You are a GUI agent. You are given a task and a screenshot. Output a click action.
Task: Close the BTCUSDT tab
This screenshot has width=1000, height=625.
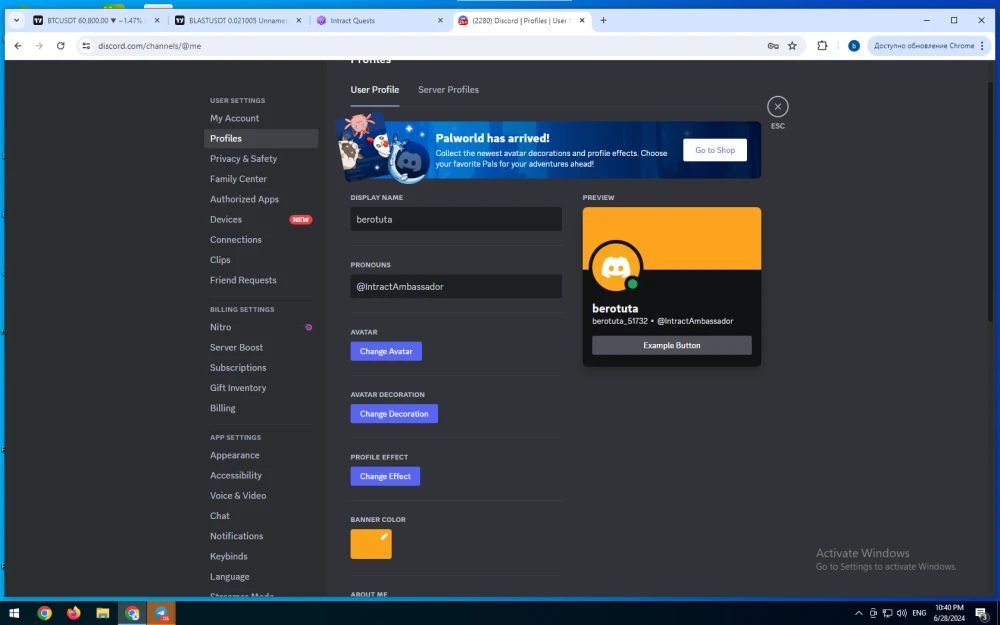coord(157,20)
